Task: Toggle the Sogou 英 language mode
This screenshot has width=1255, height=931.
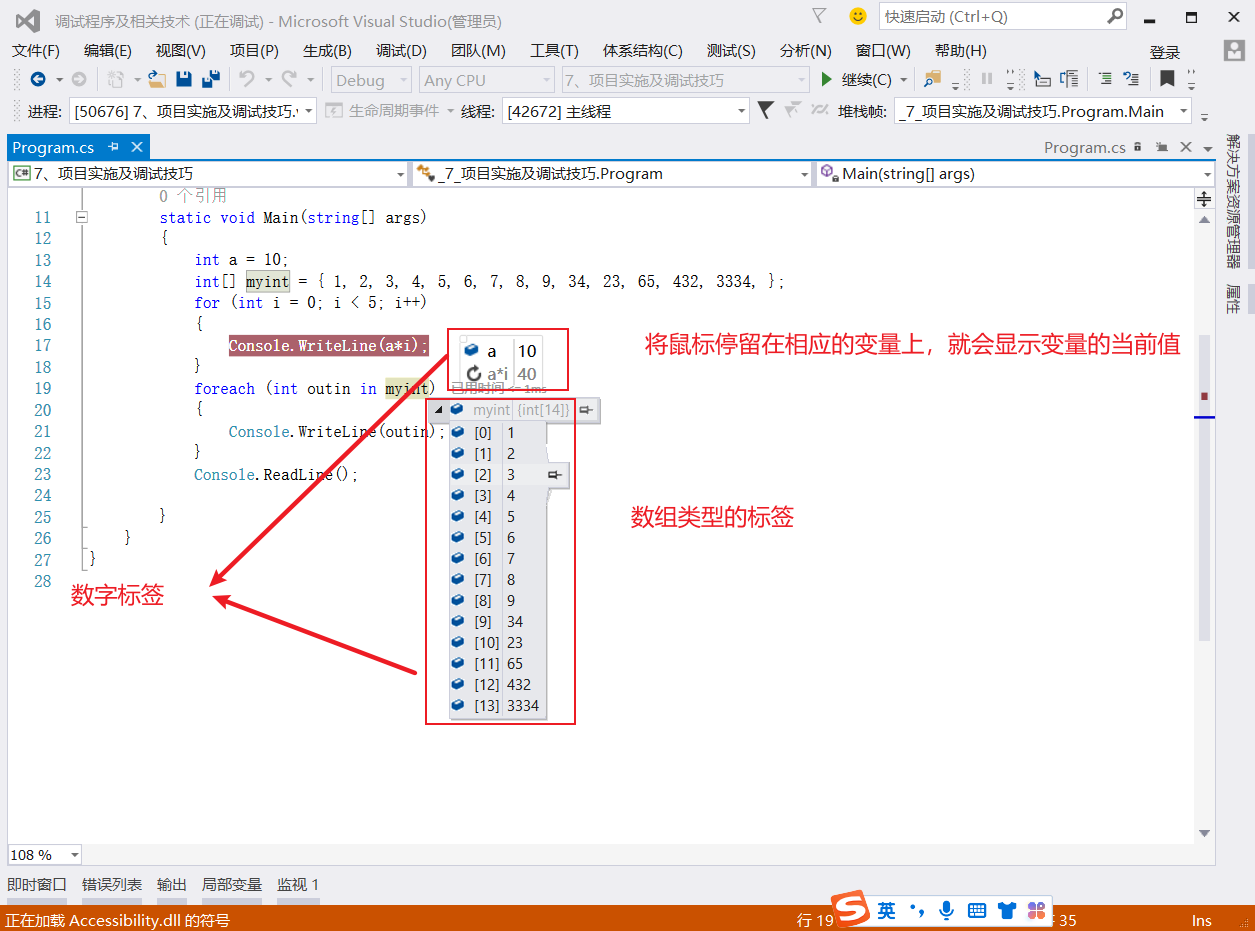Action: (887, 910)
